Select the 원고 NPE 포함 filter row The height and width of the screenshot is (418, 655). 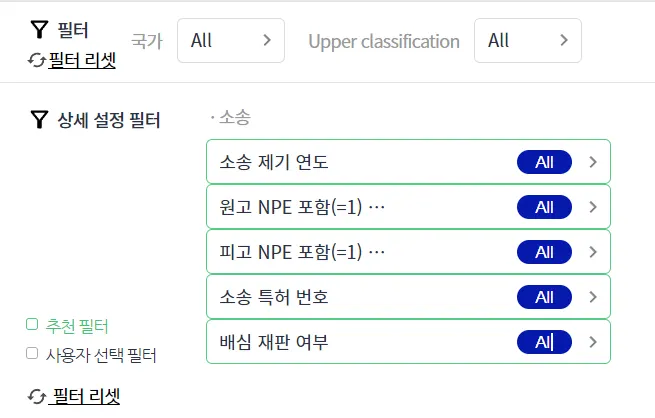click(x=360, y=207)
